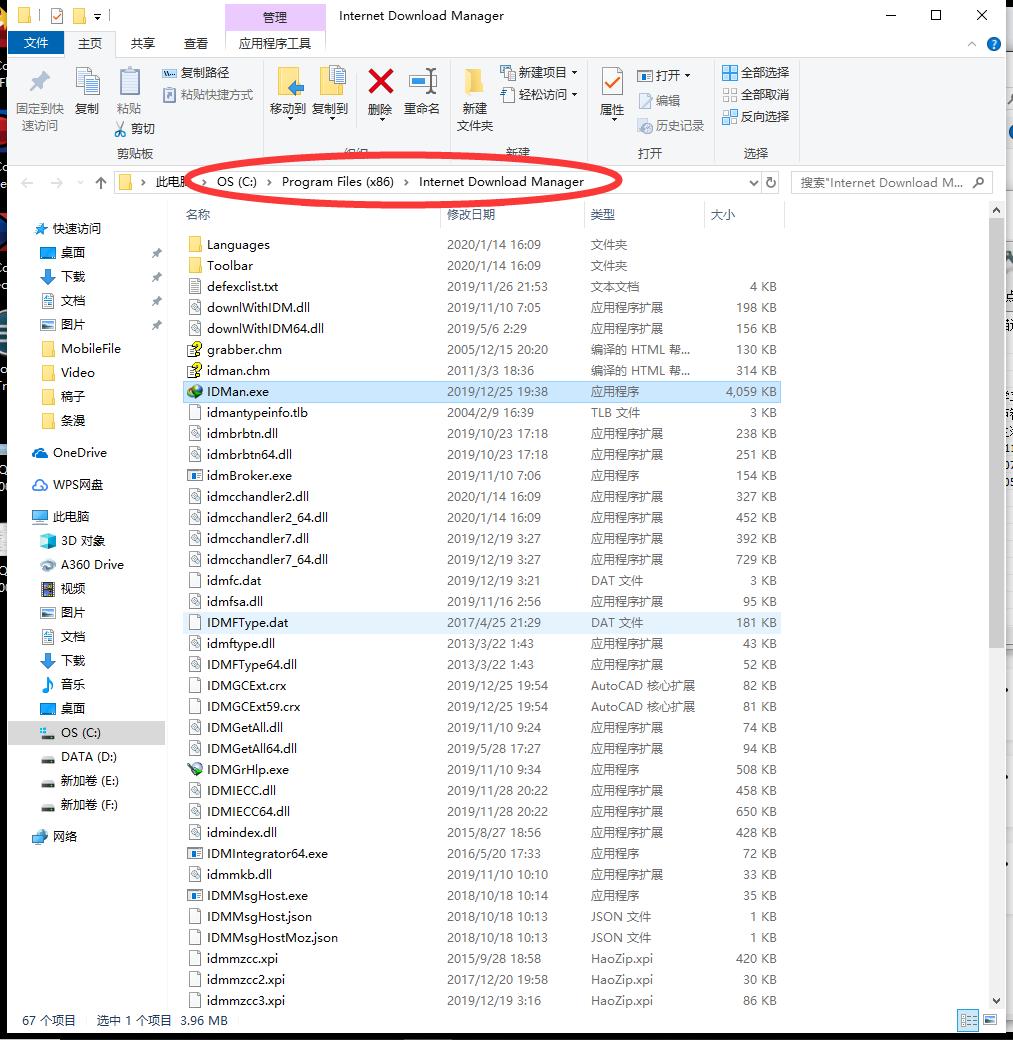Screen dimensions: 1013x1040
Task: Select the IDMGrHlp.exe file
Action: point(482,769)
